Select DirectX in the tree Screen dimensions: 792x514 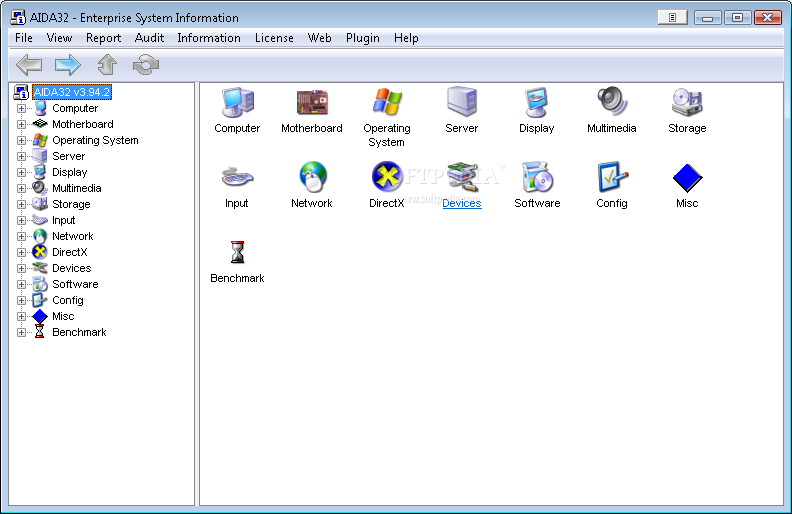(70, 252)
